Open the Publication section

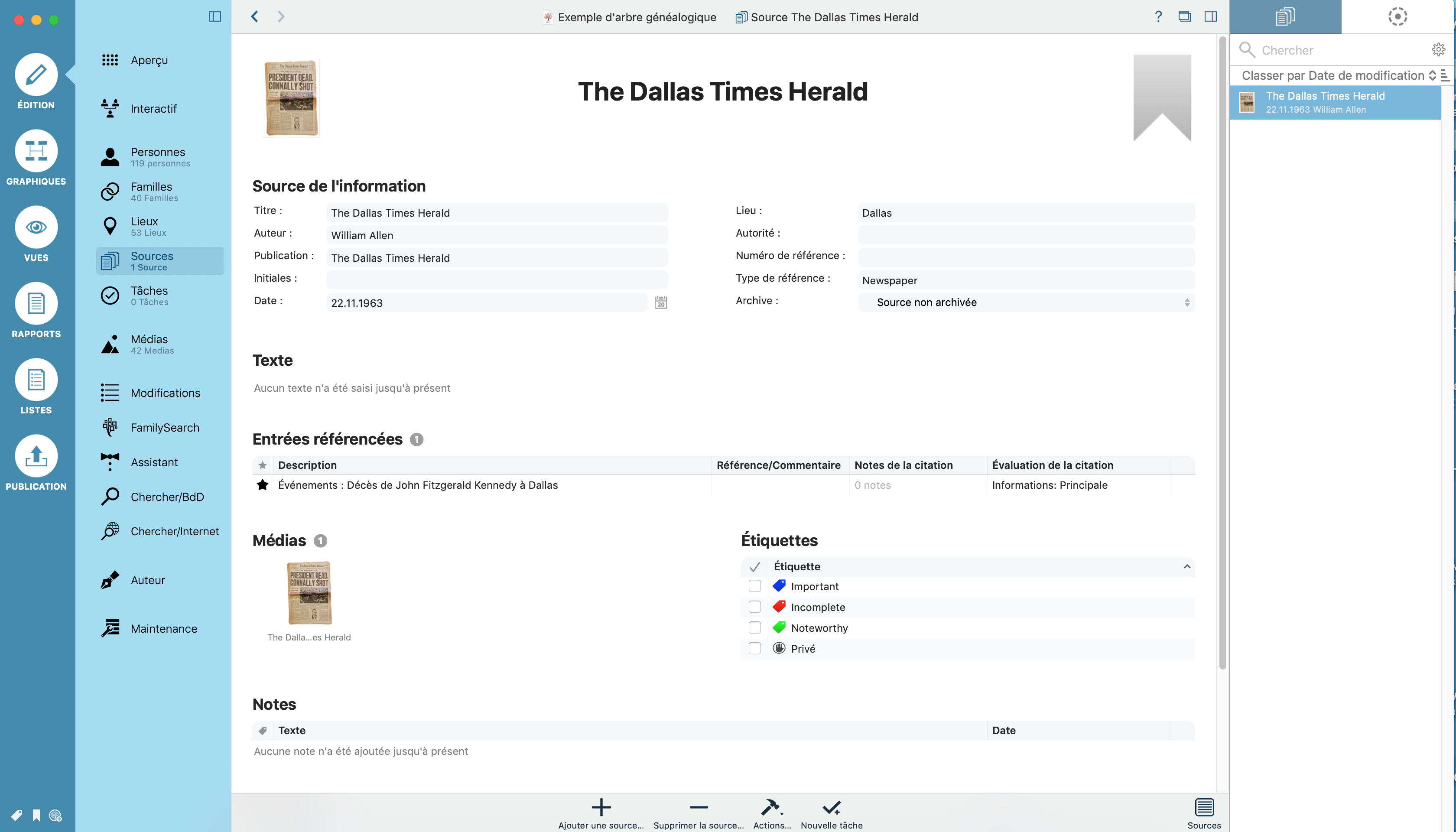(36, 463)
